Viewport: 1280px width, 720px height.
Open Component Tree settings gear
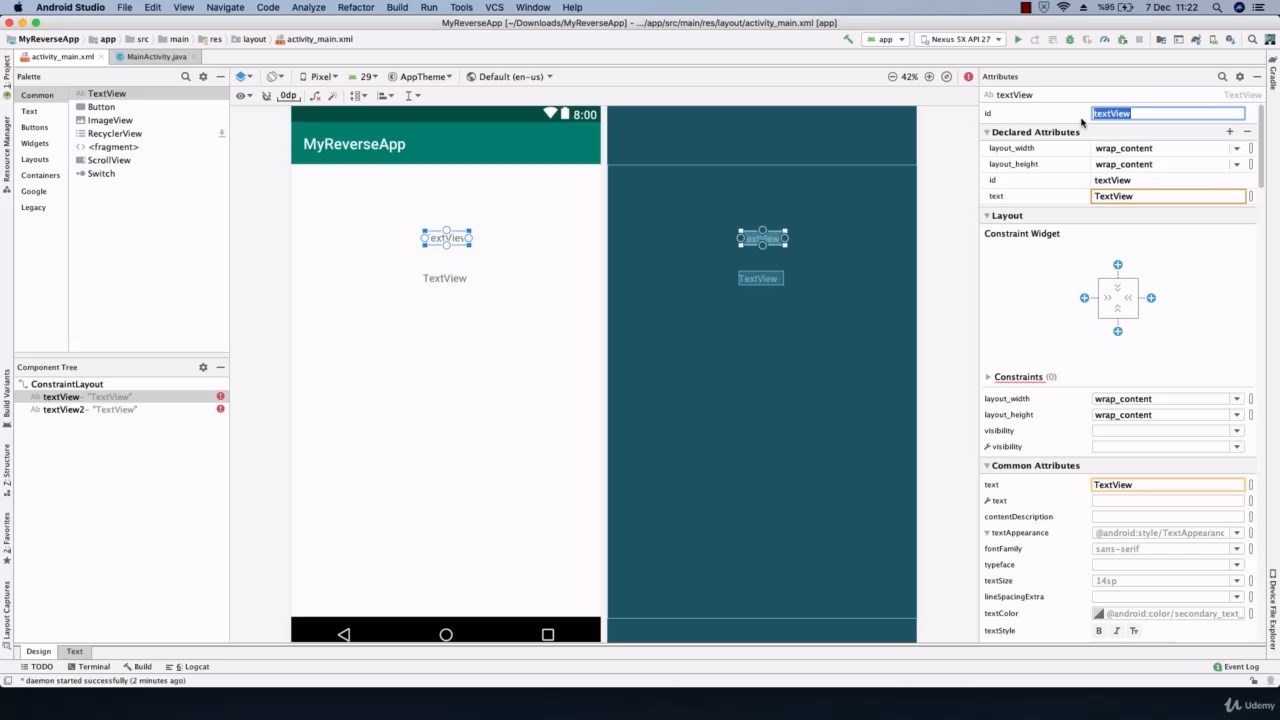(x=203, y=367)
